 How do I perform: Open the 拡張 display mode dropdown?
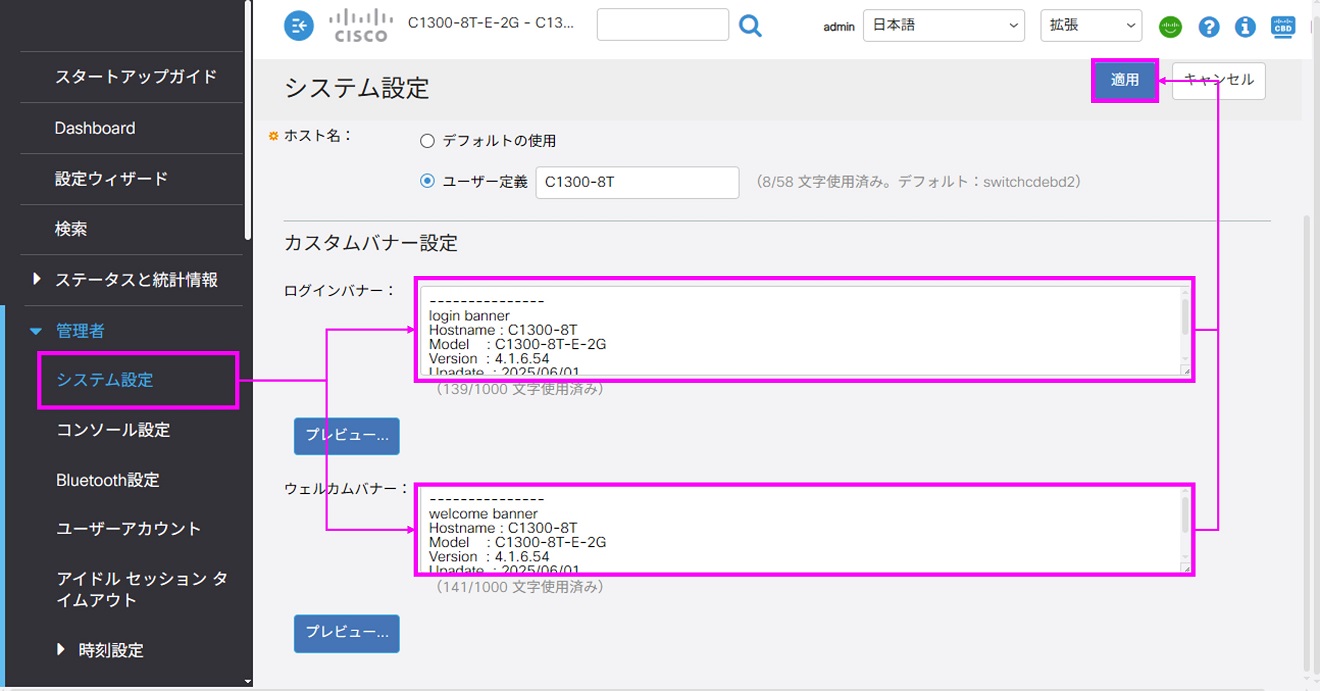coord(1091,26)
